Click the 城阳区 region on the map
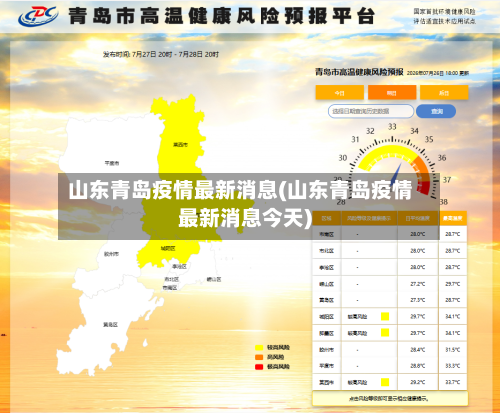Image resolution: width=500 pixels, height=413 pixels. [x=168, y=248]
